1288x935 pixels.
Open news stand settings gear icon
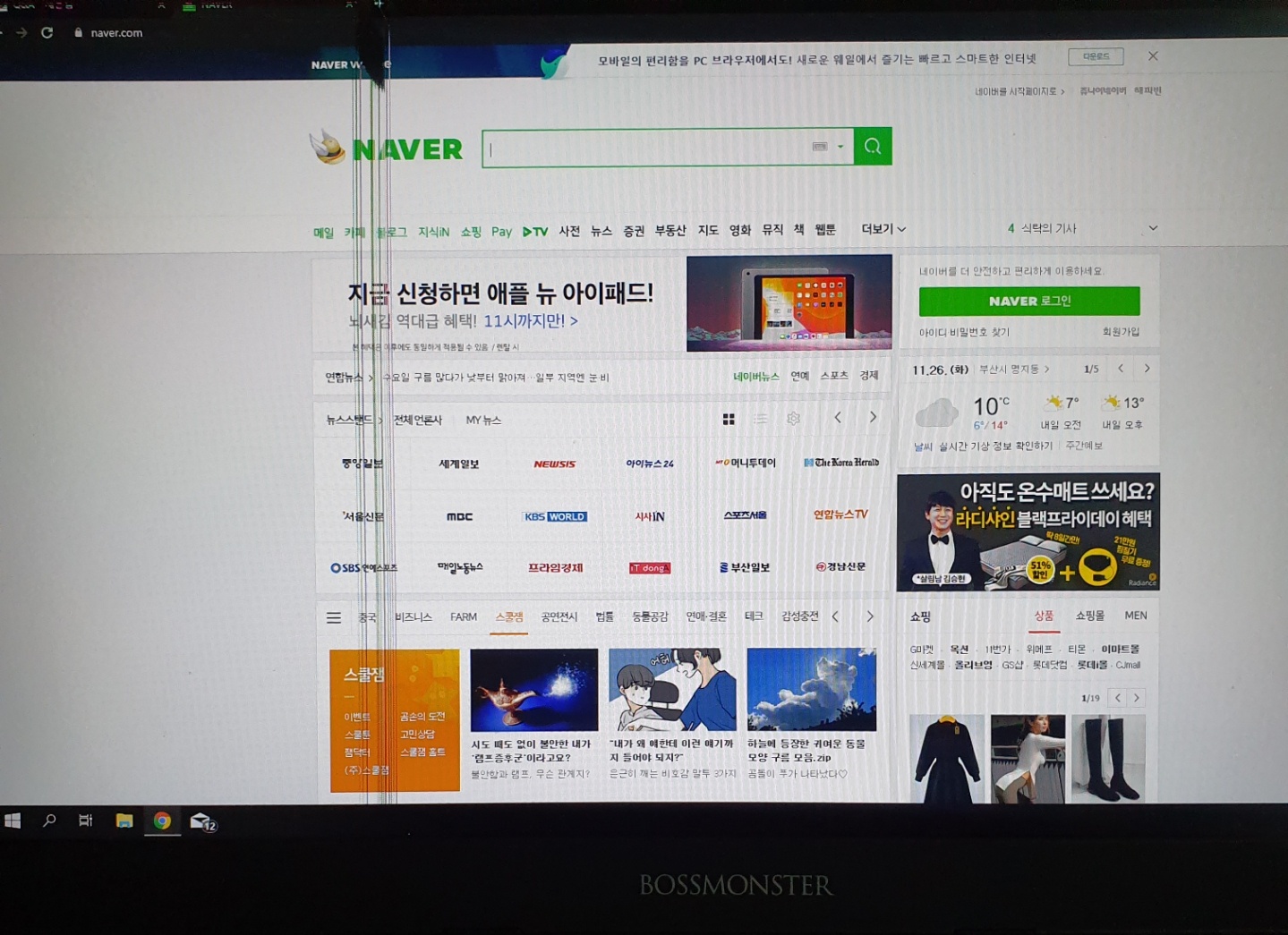793,419
